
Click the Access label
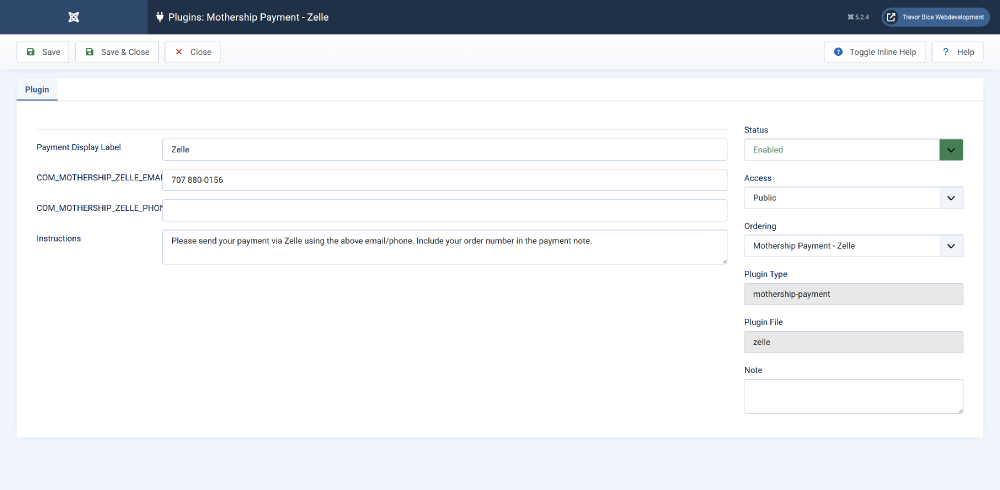758,178
